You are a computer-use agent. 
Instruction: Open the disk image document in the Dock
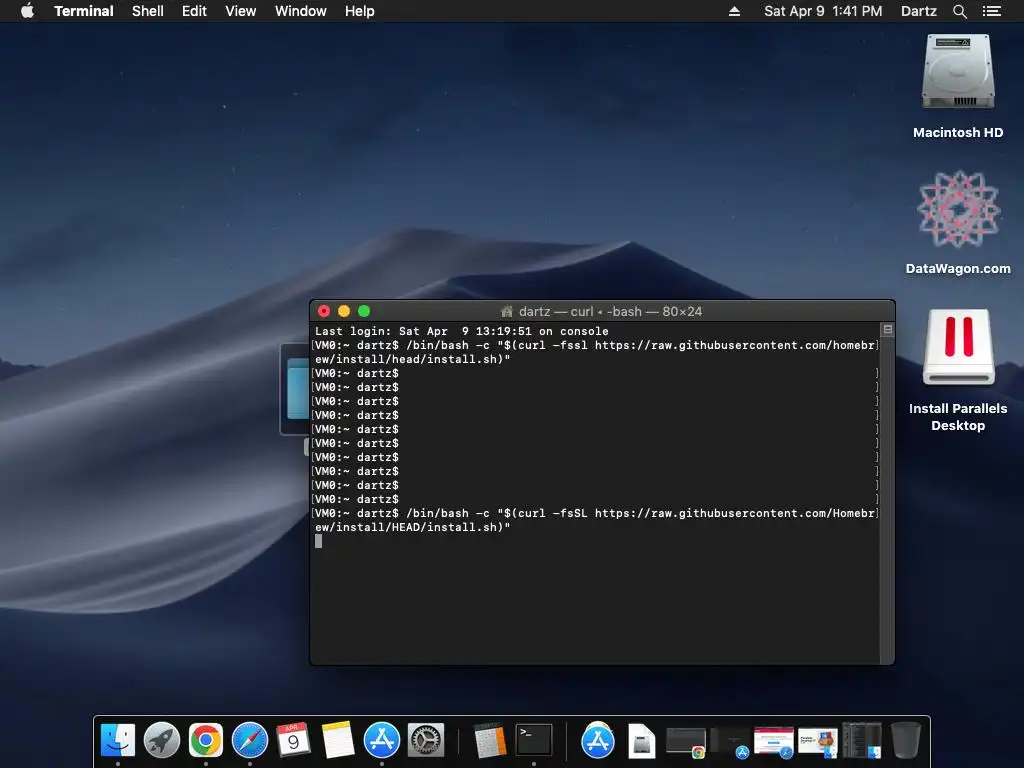click(641, 740)
